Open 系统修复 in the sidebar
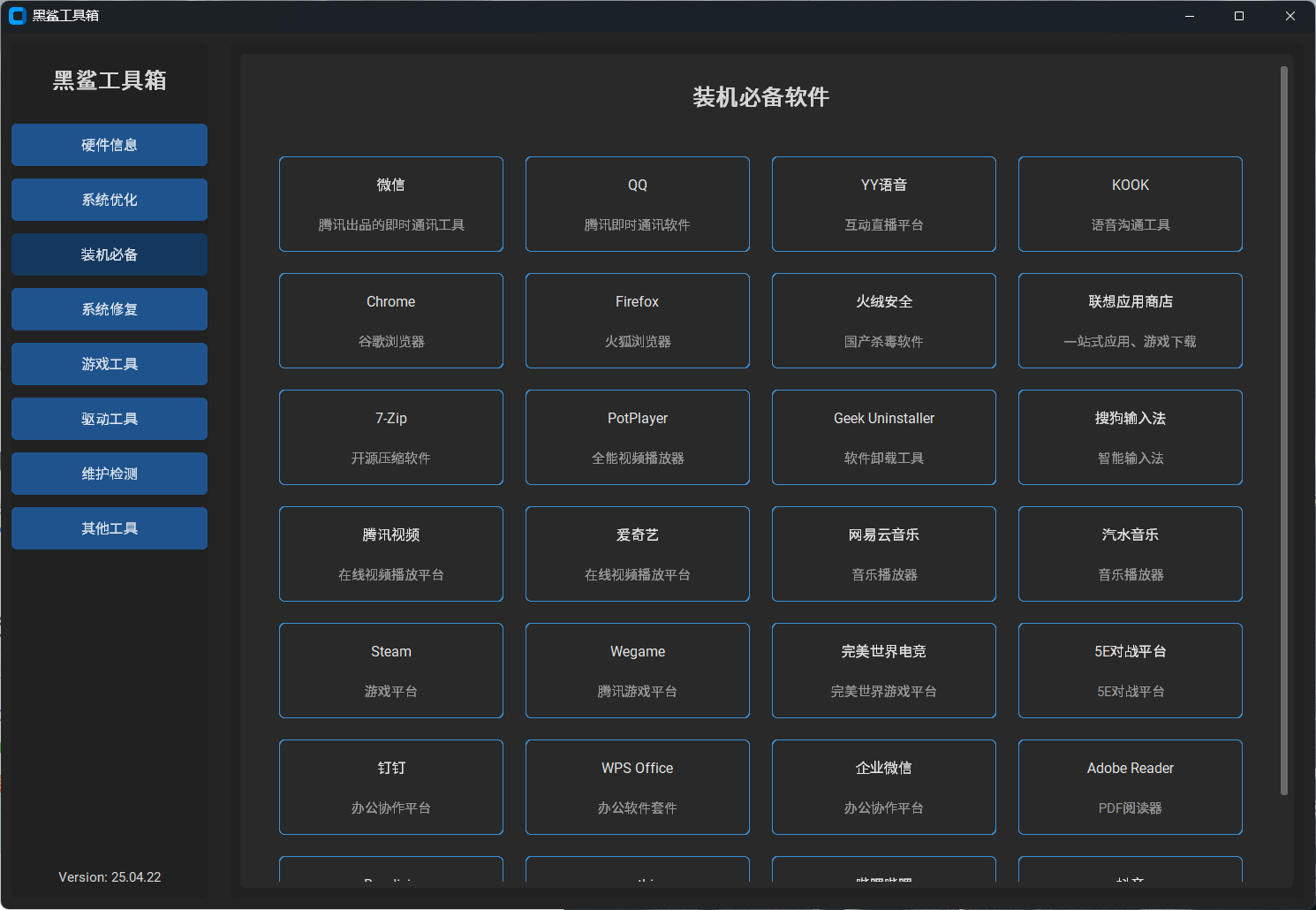Screen dimensions: 1316x910 (x=110, y=309)
